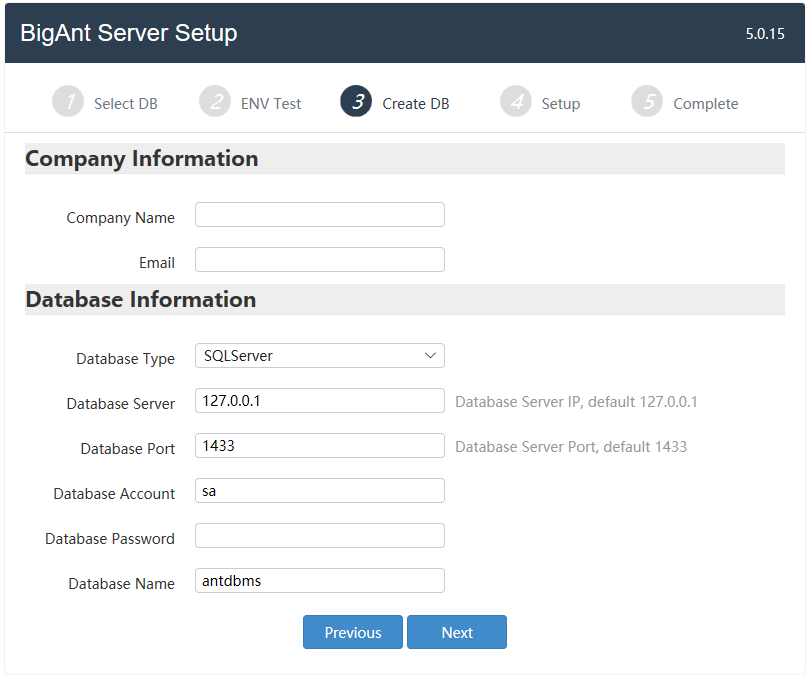Click the step 3 circle icon

356,101
